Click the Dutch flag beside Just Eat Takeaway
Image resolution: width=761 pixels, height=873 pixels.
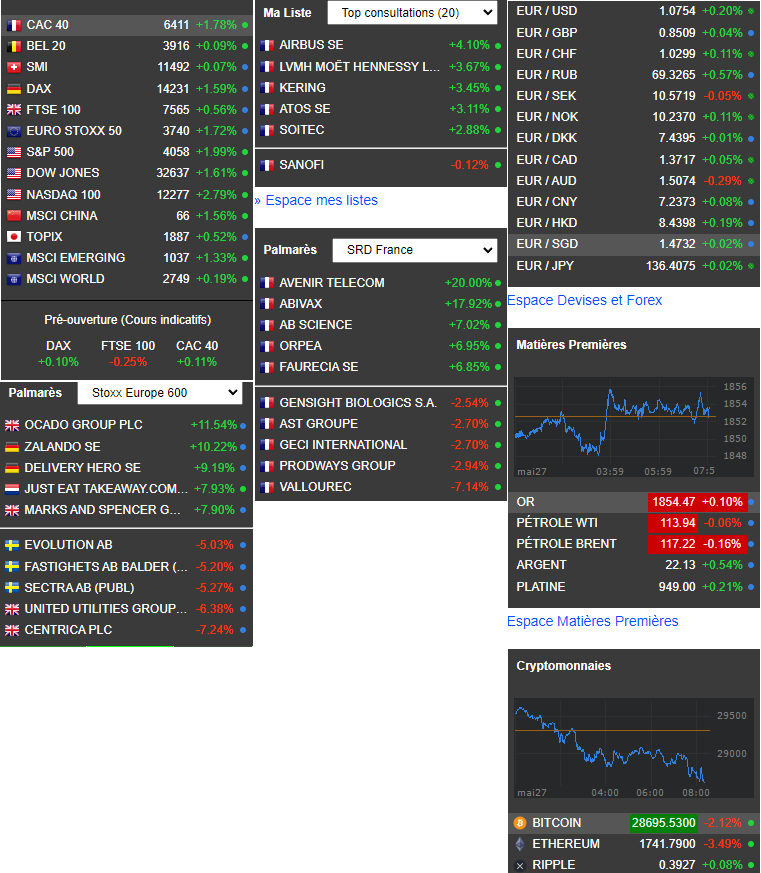[12, 489]
